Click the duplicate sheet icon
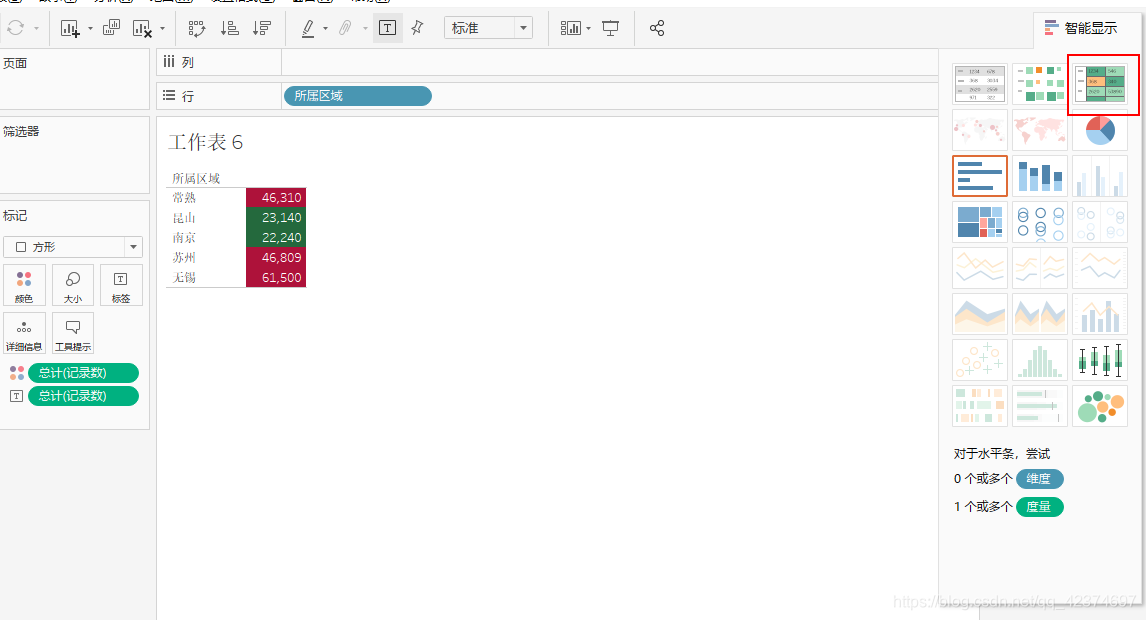Screen dimensions: 1146x620 [x=111, y=28]
